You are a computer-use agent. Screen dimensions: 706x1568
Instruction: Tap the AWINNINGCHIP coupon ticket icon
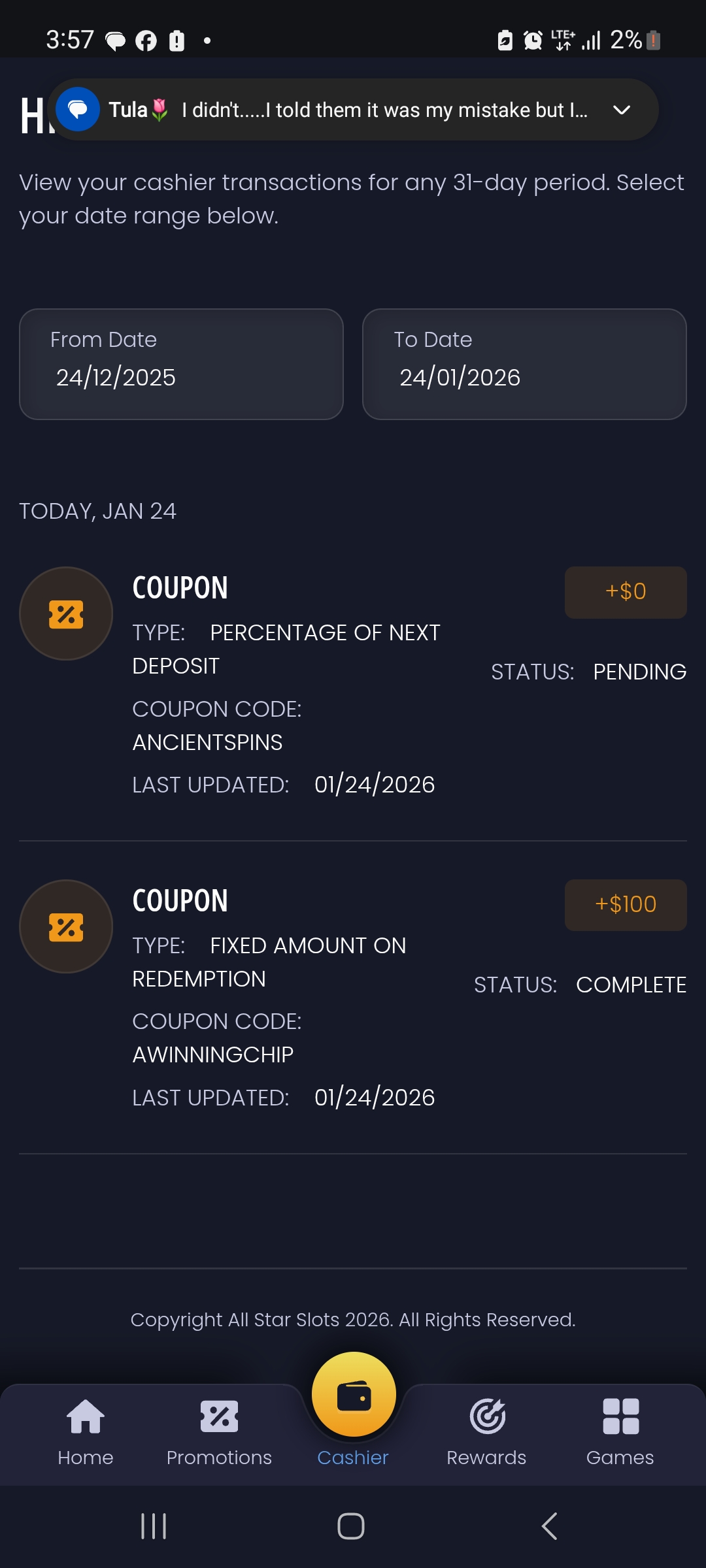point(66,926)
